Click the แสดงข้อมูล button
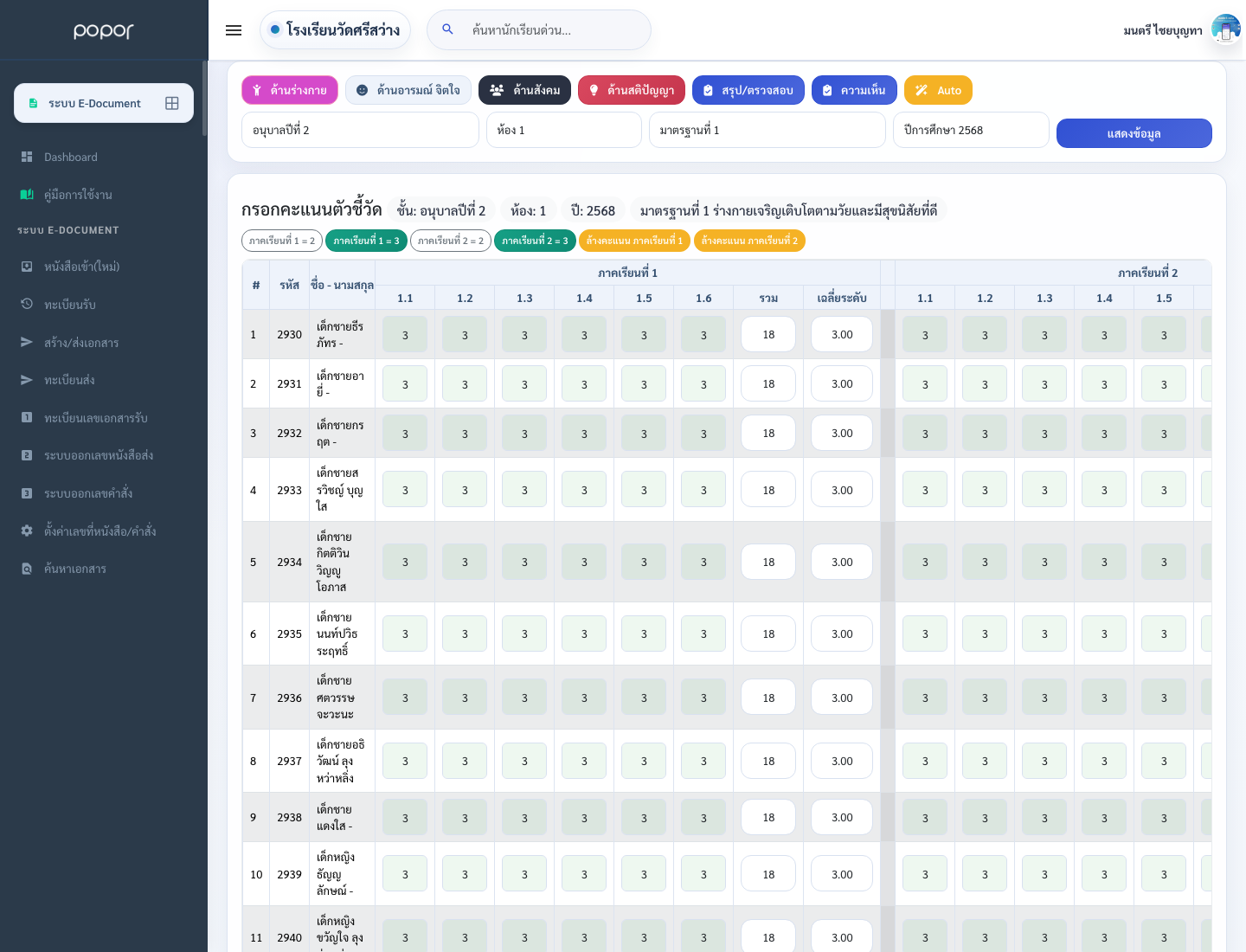The height and width of the screenshot is (952, 1246). click(x=1134, y=133)
